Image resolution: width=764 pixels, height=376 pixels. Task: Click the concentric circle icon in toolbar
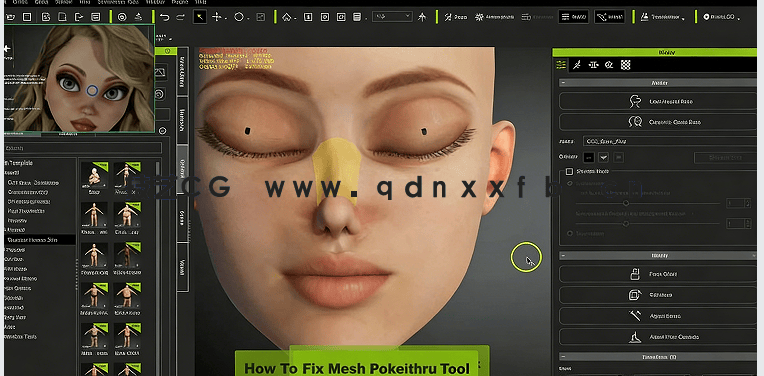coord(122,17)
